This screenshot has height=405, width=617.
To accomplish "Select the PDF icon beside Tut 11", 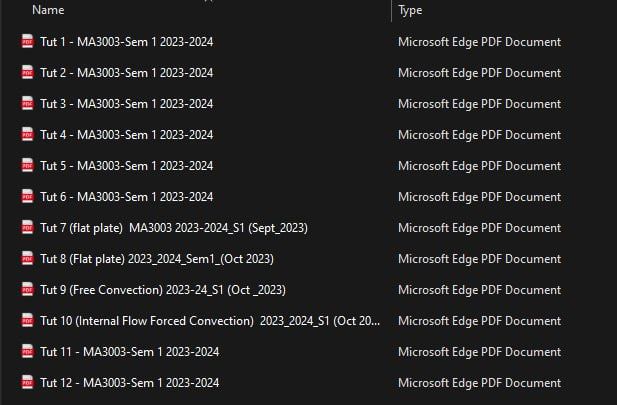I will (28, 351).
